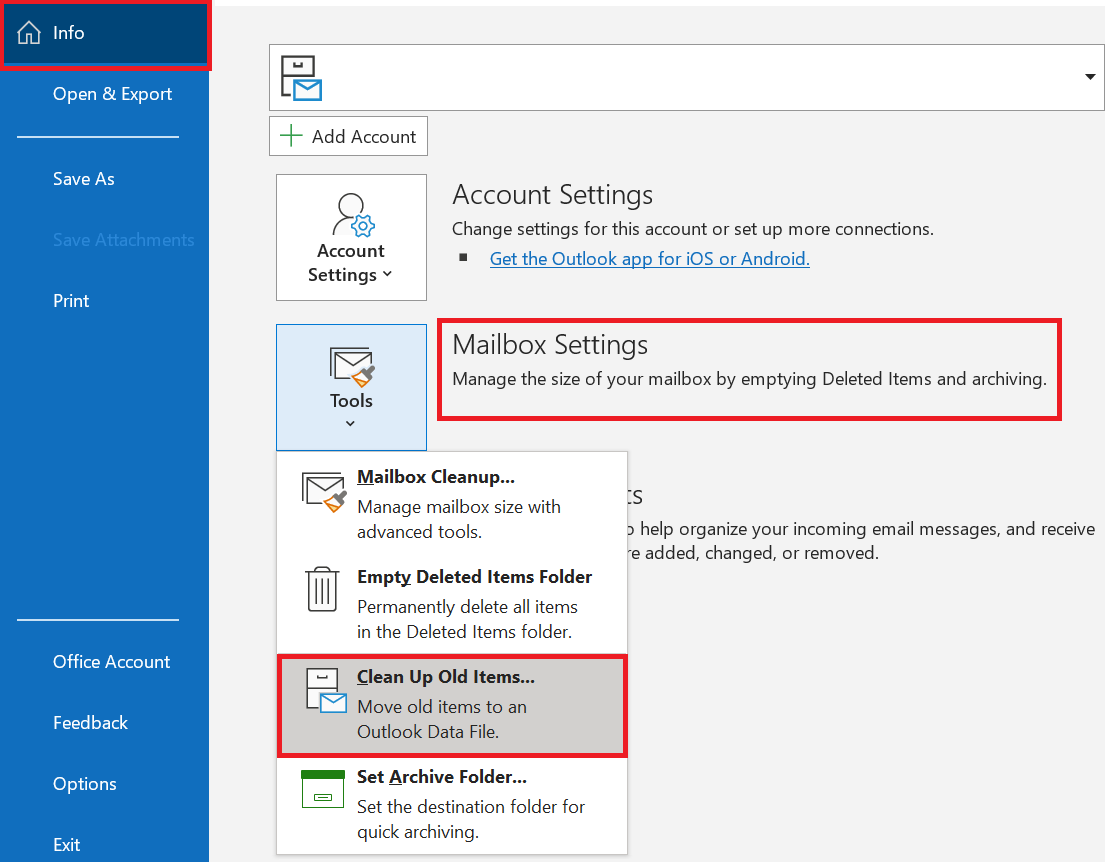The width and height of the screenshot is (1105, 862).
Task: Click 'Change settings for this account' description
Action: 693,229
